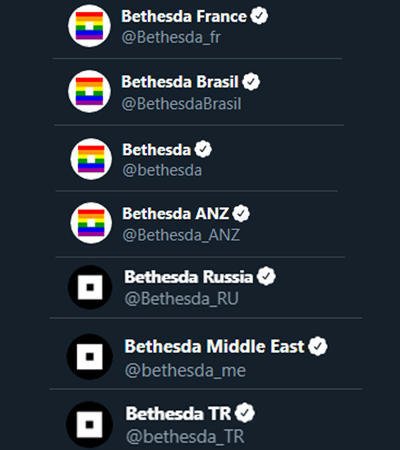Open the Bethesda Middle East name

tap(214, 347)
